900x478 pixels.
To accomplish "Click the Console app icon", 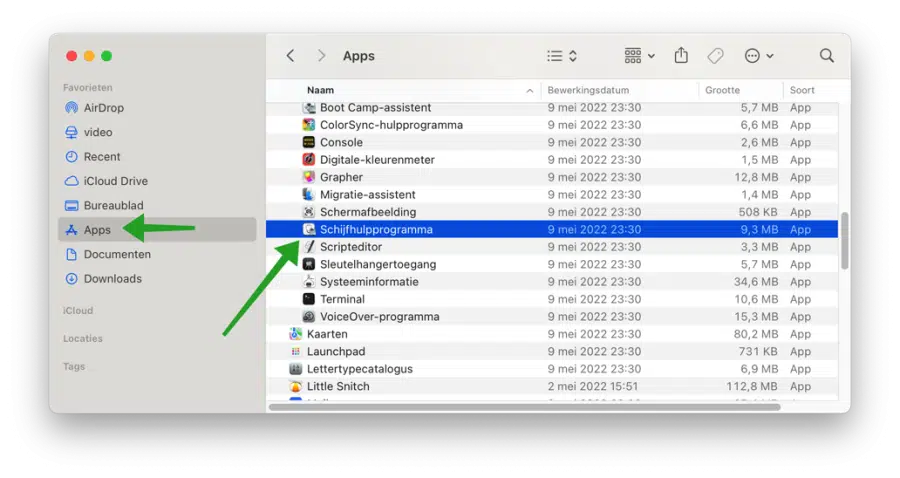I will pyautogui.click(x=309, y=142).
